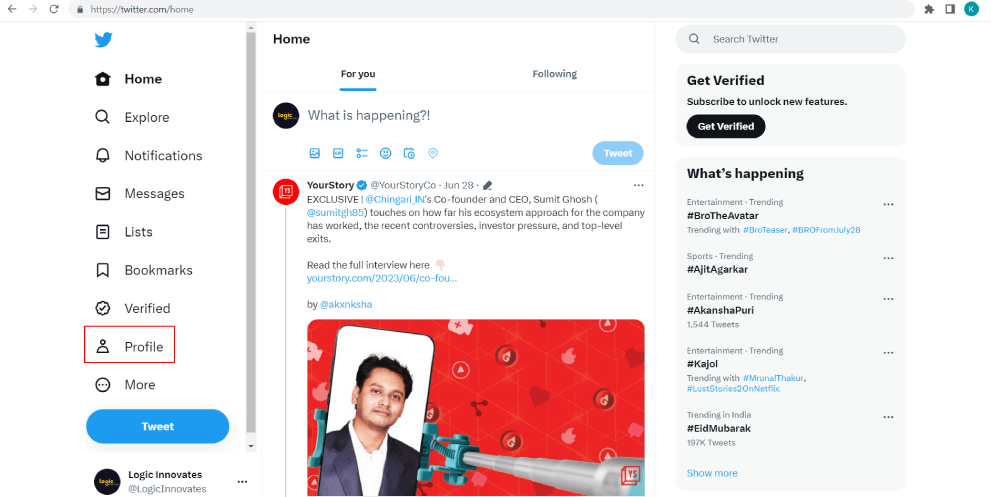Click the Get Verified button

click(x=726, y=126)
